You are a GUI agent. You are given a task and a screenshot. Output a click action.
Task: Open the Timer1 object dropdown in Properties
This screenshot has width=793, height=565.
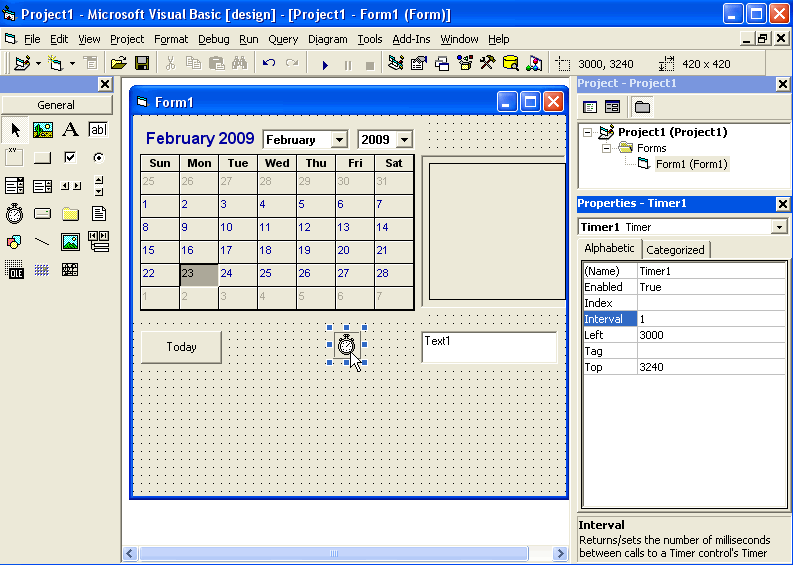click(779, 227)
